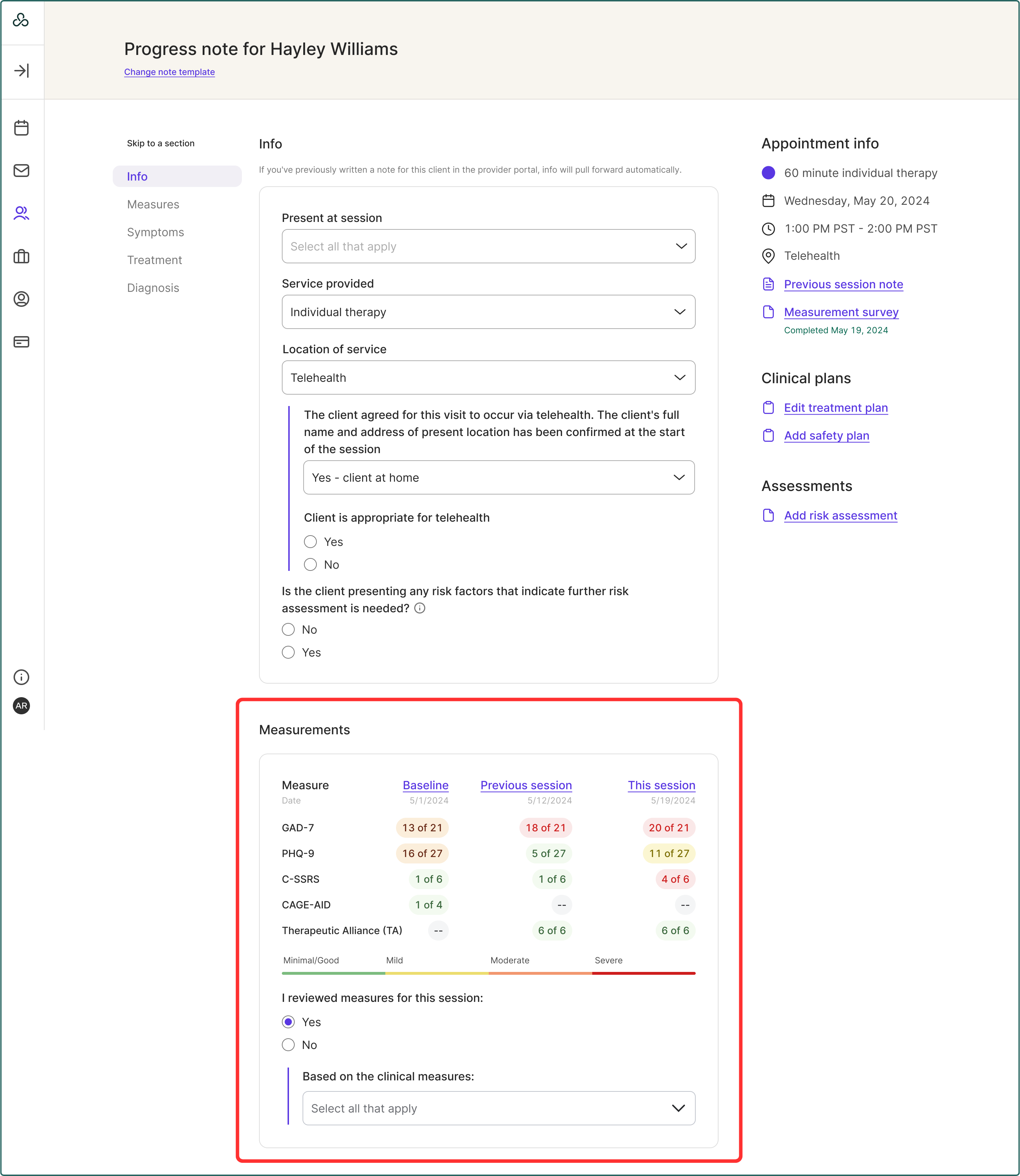Click the Moderate label on severity scale
The height and width of the screenshot is (1176, 1020).
[x=510, y=960]
